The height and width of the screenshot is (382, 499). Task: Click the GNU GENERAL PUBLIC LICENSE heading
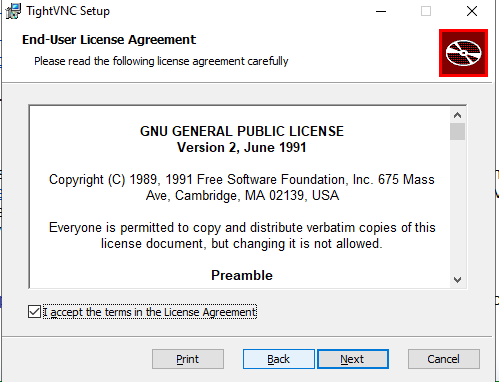coord(242,131)
